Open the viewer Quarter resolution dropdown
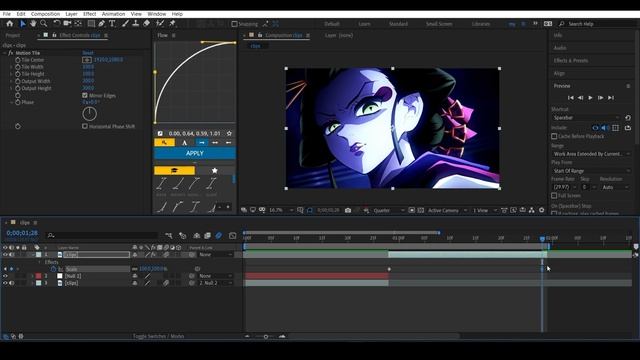The height and width of the screenshot is (360, 640). [388, 210]
